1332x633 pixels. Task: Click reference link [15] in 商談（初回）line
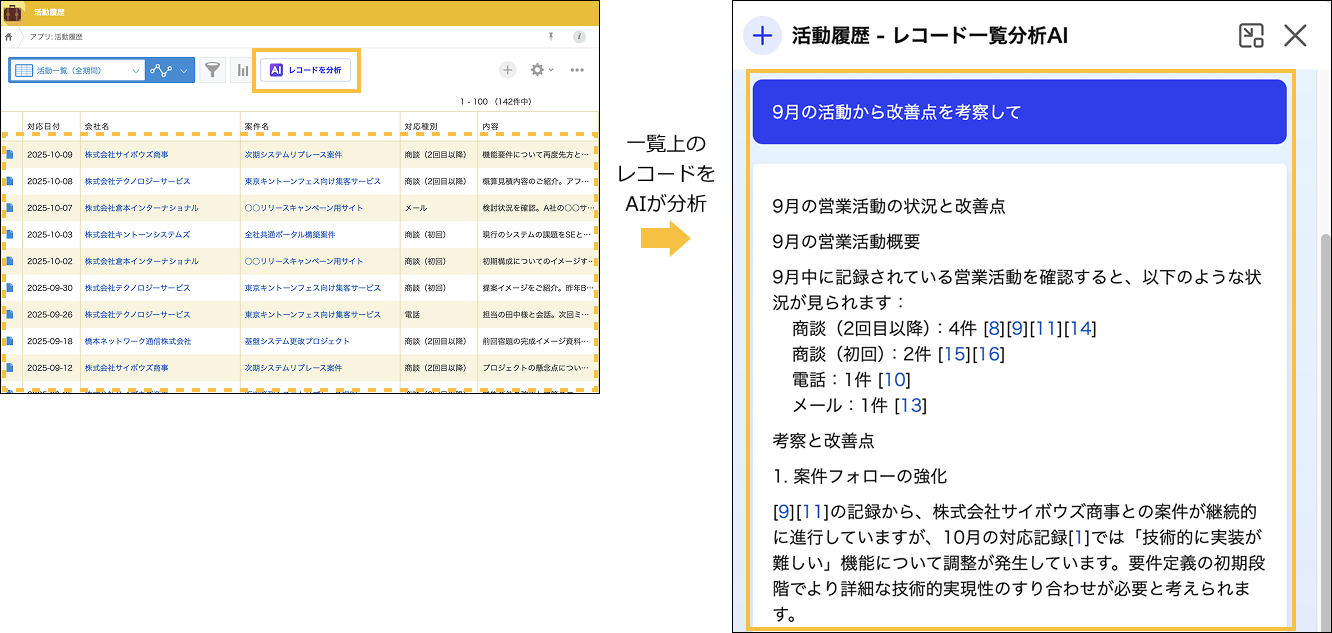[x=954, y=354]
